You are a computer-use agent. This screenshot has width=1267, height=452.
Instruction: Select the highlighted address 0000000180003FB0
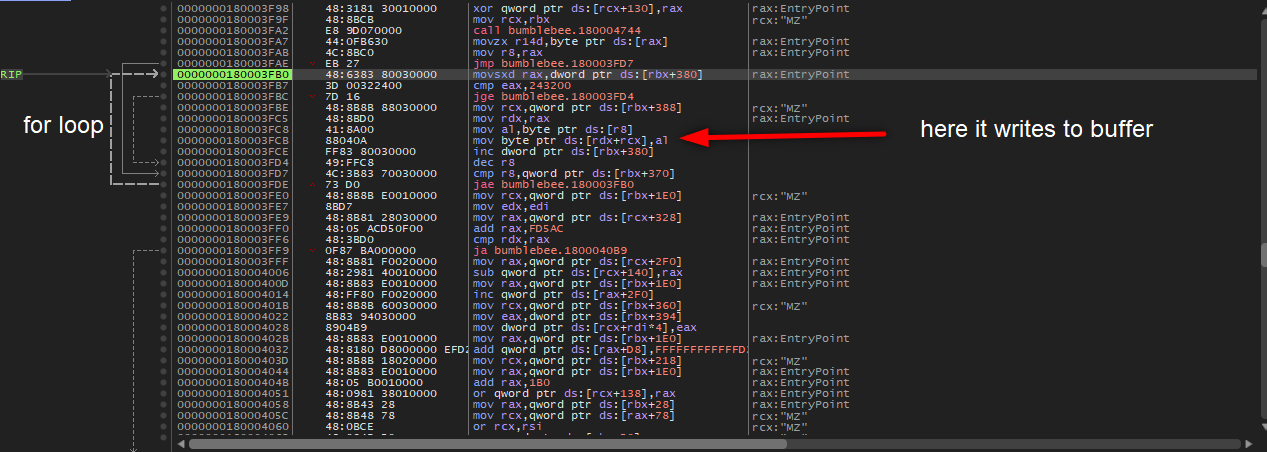232,75
